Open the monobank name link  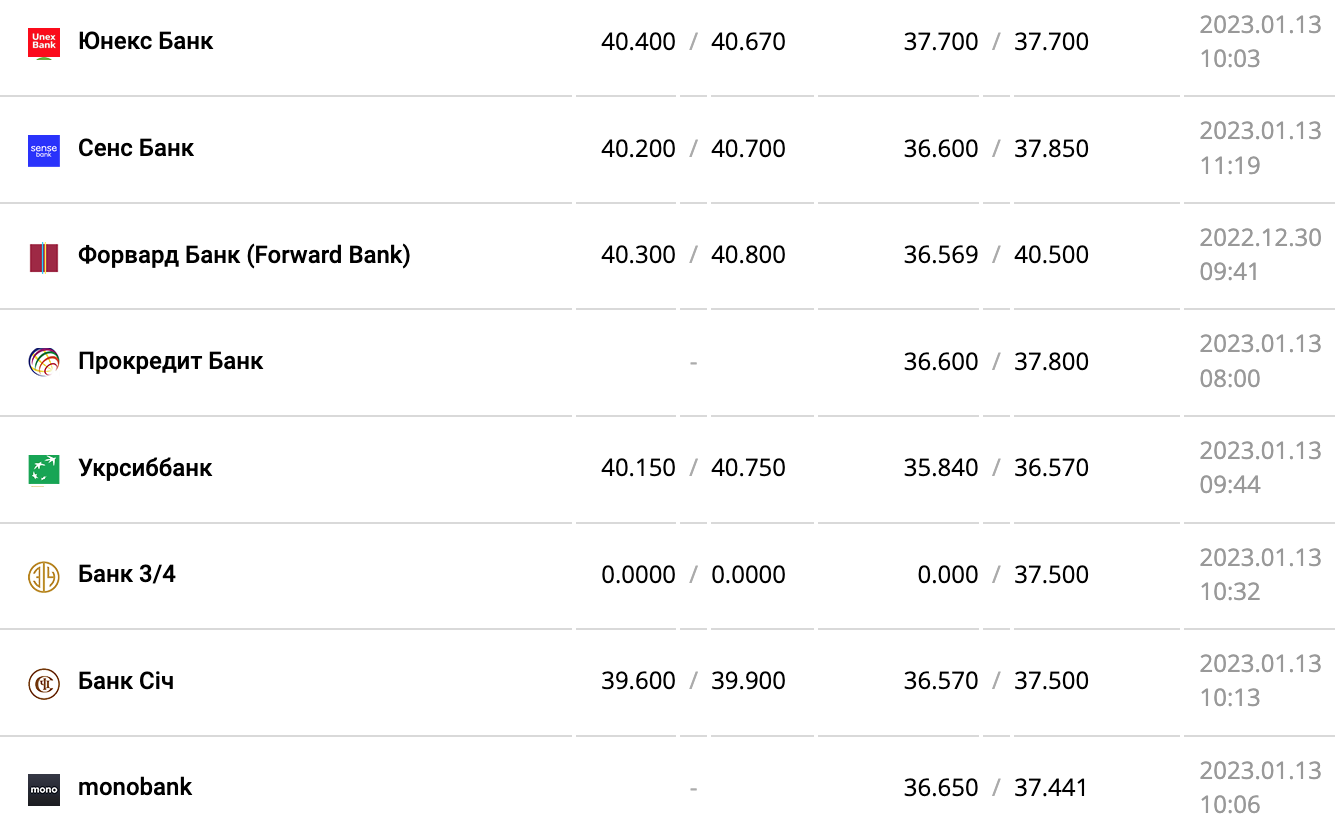(135, 787)
